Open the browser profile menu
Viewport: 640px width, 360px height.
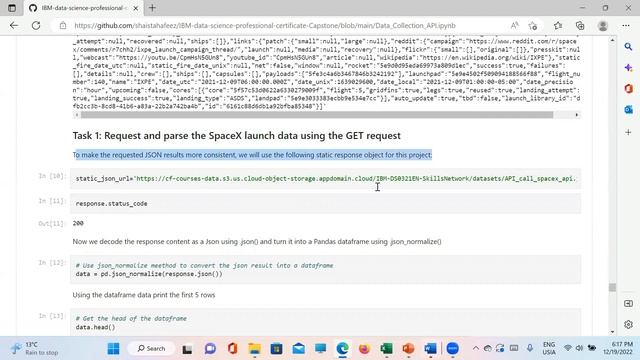[x=602, y=26]
